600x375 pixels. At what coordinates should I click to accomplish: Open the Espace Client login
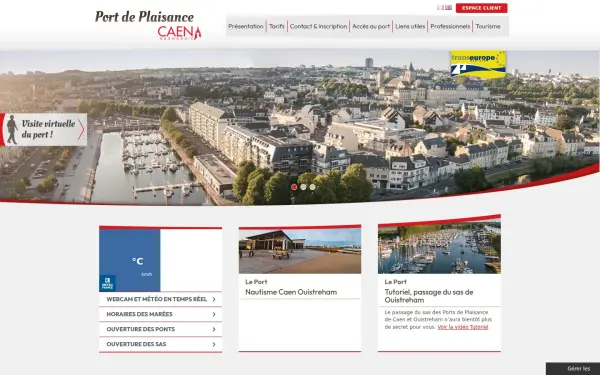(x=481, y=8)
